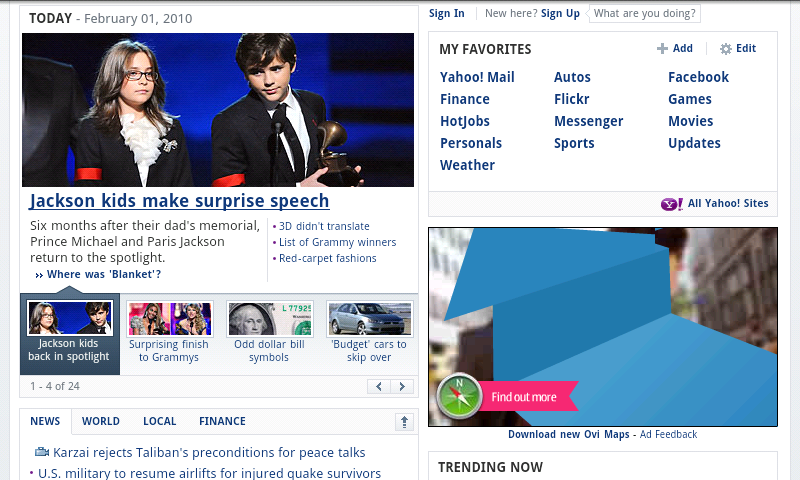Open Facebook favorite
800x480 pixels.
(698, 77)
